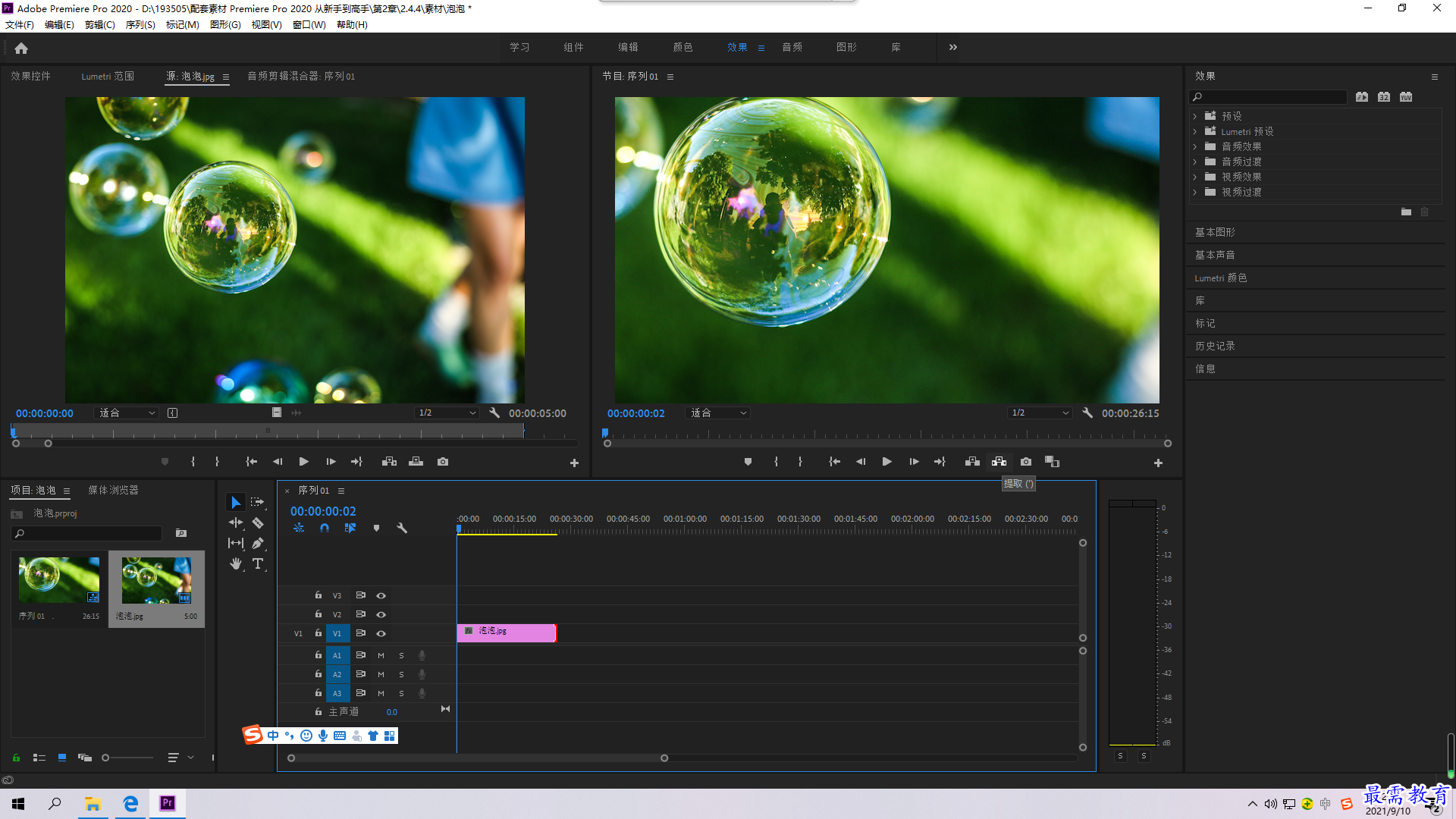The width and height of the screenshot is (1456, 819).
Task: Add marker in Program monitor
Action: 748,462
